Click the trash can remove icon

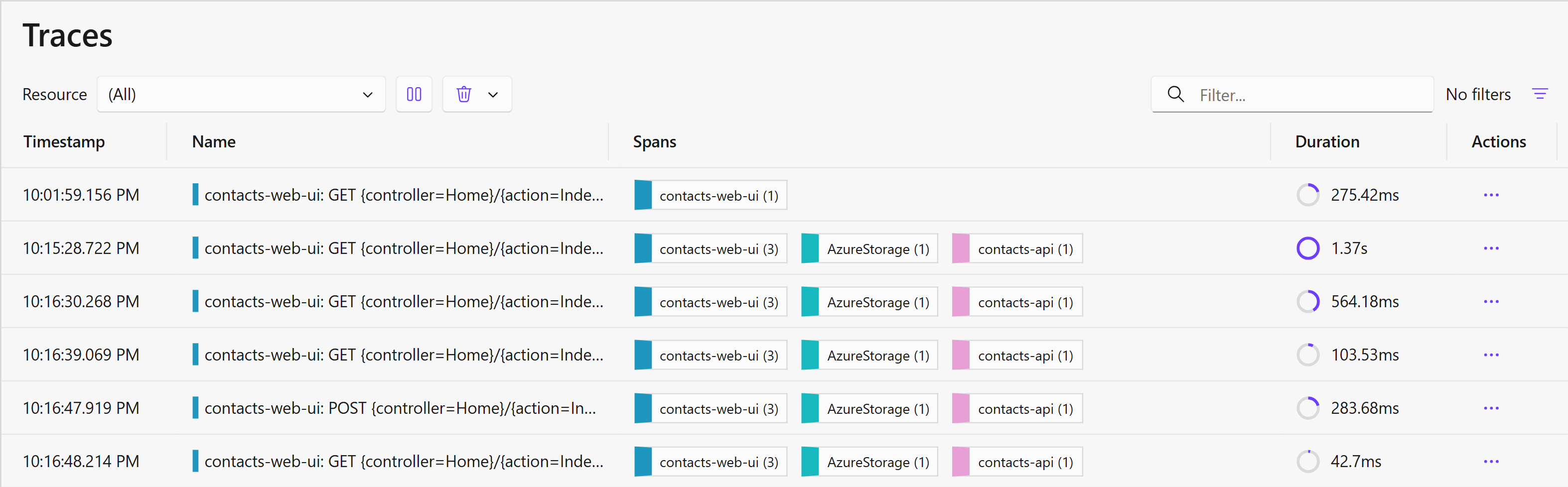(x=464, y=94)
